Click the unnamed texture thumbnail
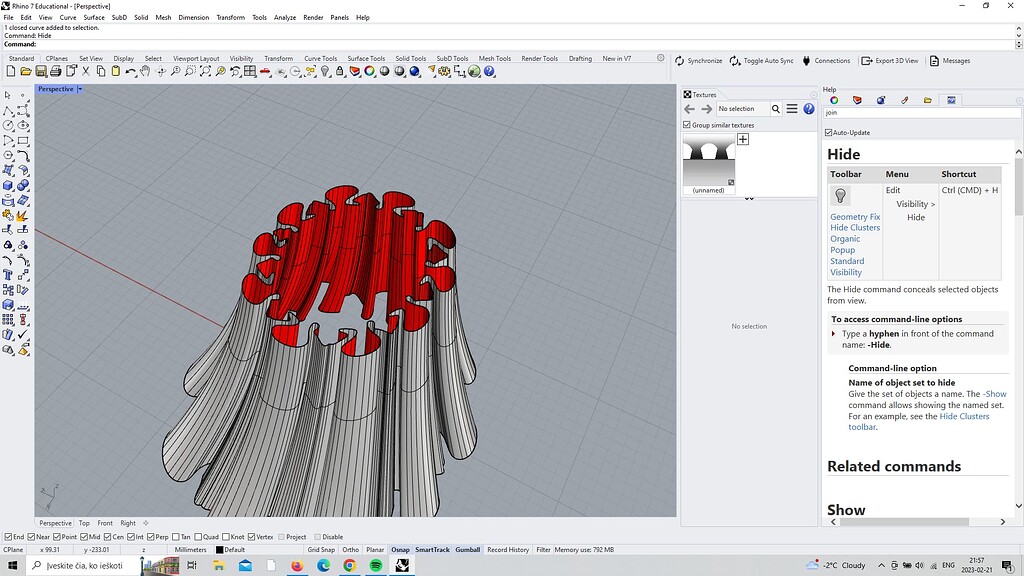 pyautogui.click(x=708, y=160)
